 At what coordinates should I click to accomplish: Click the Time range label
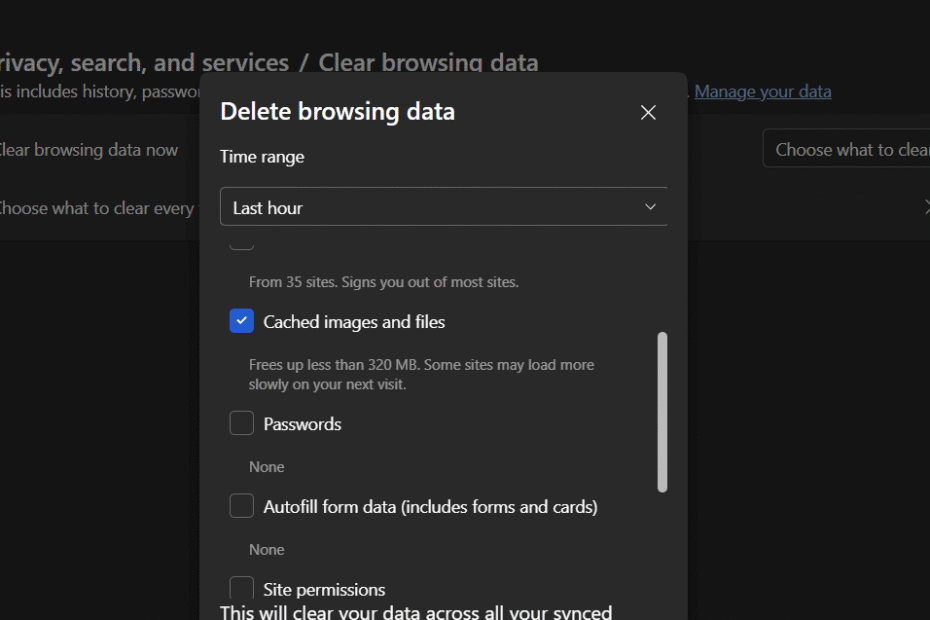tap(262, 156)
